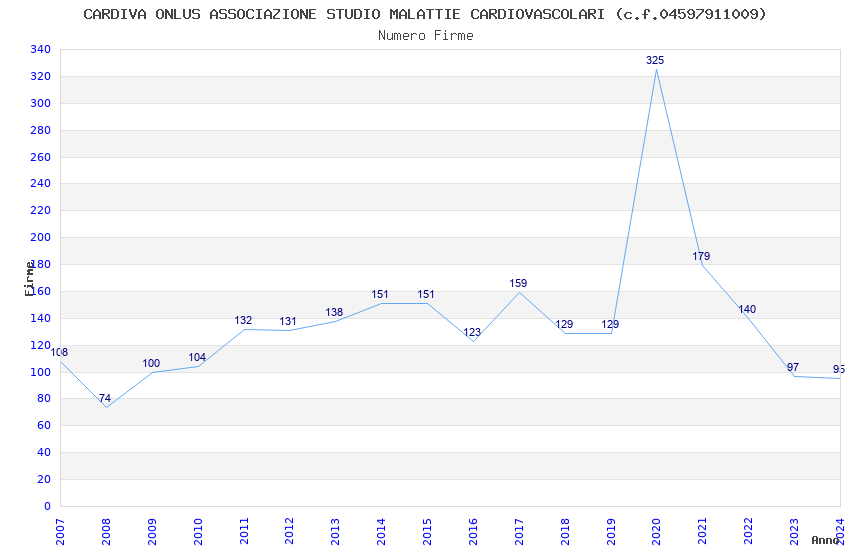Click x-axis year label 2016
850x550 pixels.
click(473, 531)
